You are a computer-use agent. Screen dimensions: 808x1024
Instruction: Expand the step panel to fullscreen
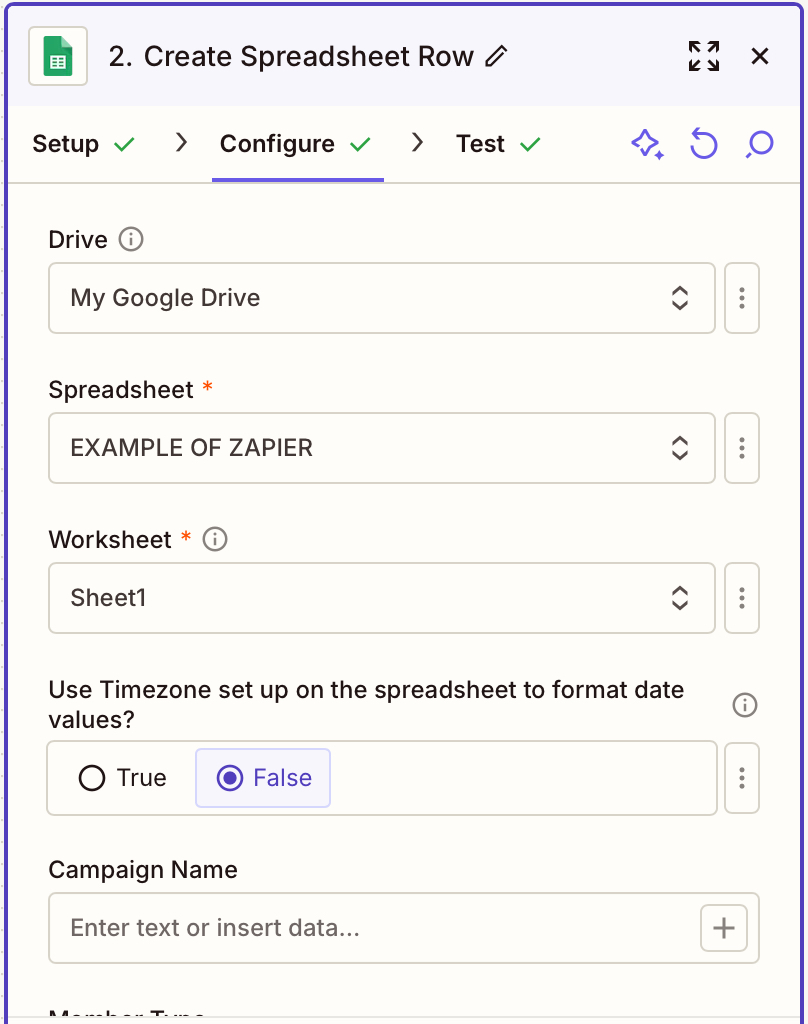(704, 56)
